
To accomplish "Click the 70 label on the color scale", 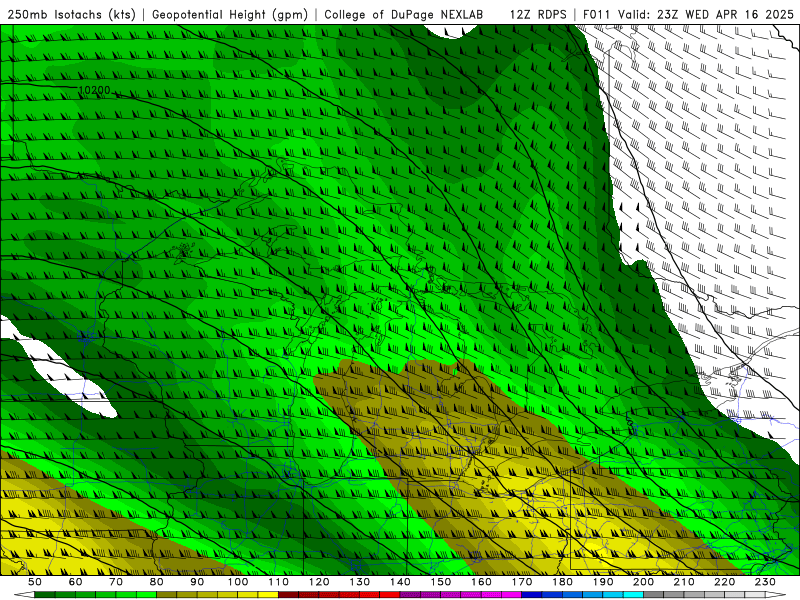I will tap(116, 582).
